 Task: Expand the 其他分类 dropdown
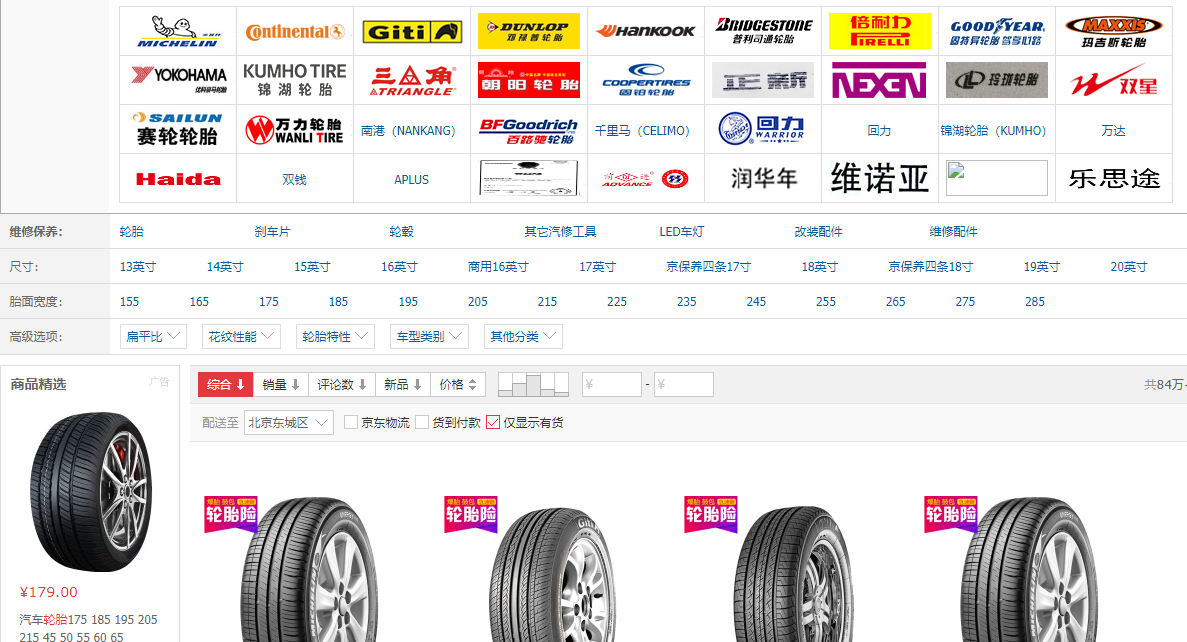(523, 336)
